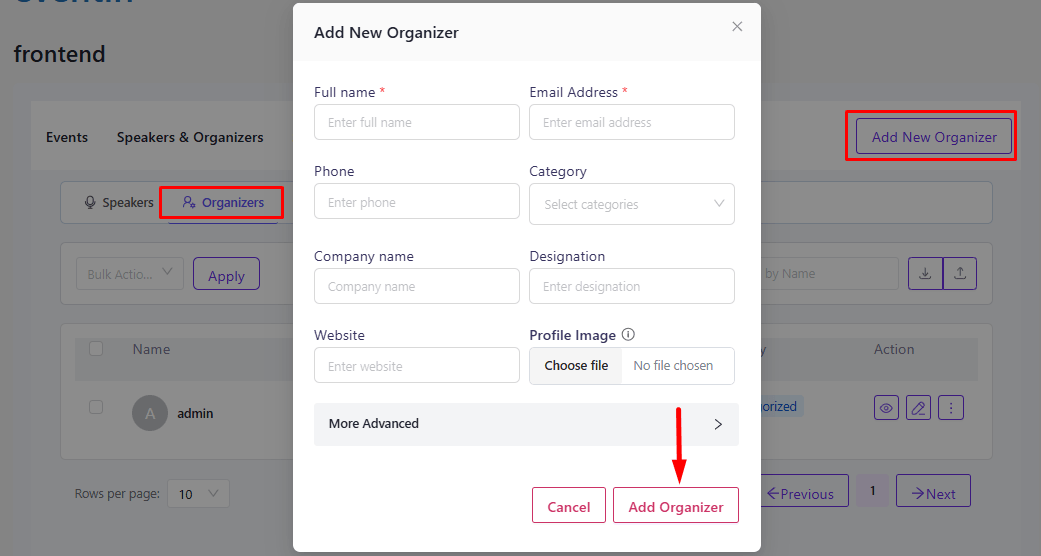Check the admin row checkbox
This screenshot has width=1041, height=556.
96,407
